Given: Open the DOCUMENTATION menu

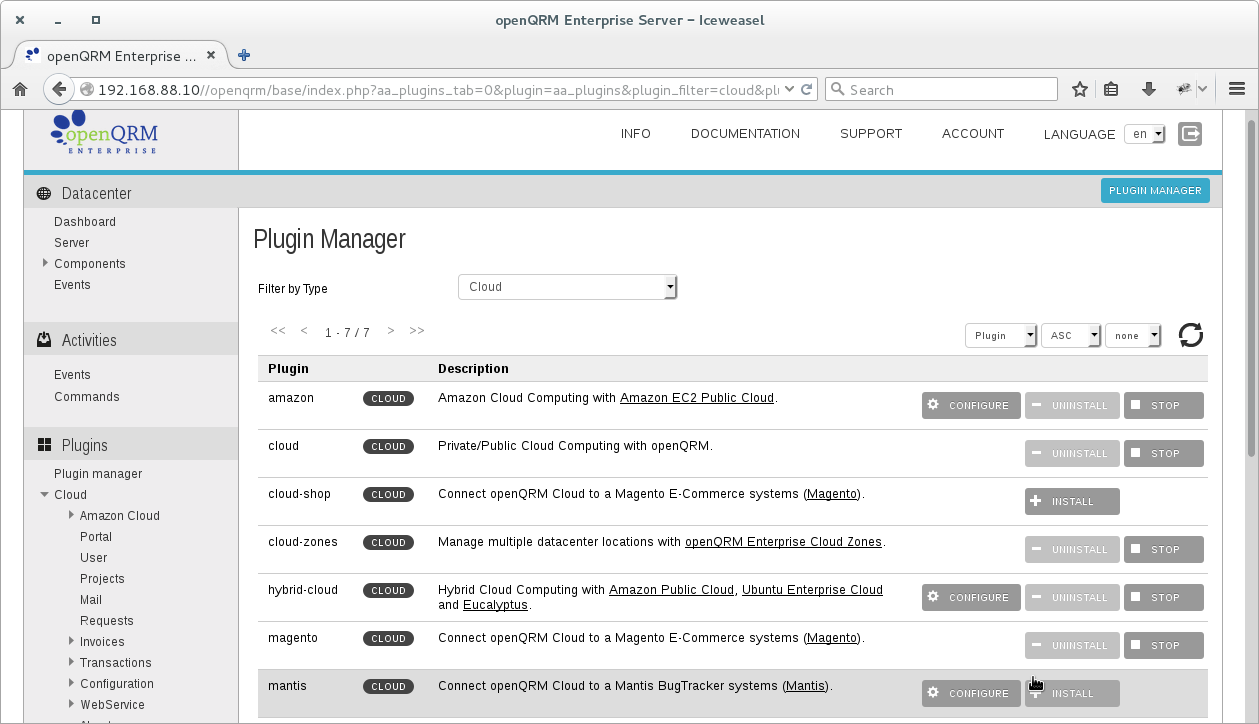Looking at the screenshot, I should coord(745,134).
